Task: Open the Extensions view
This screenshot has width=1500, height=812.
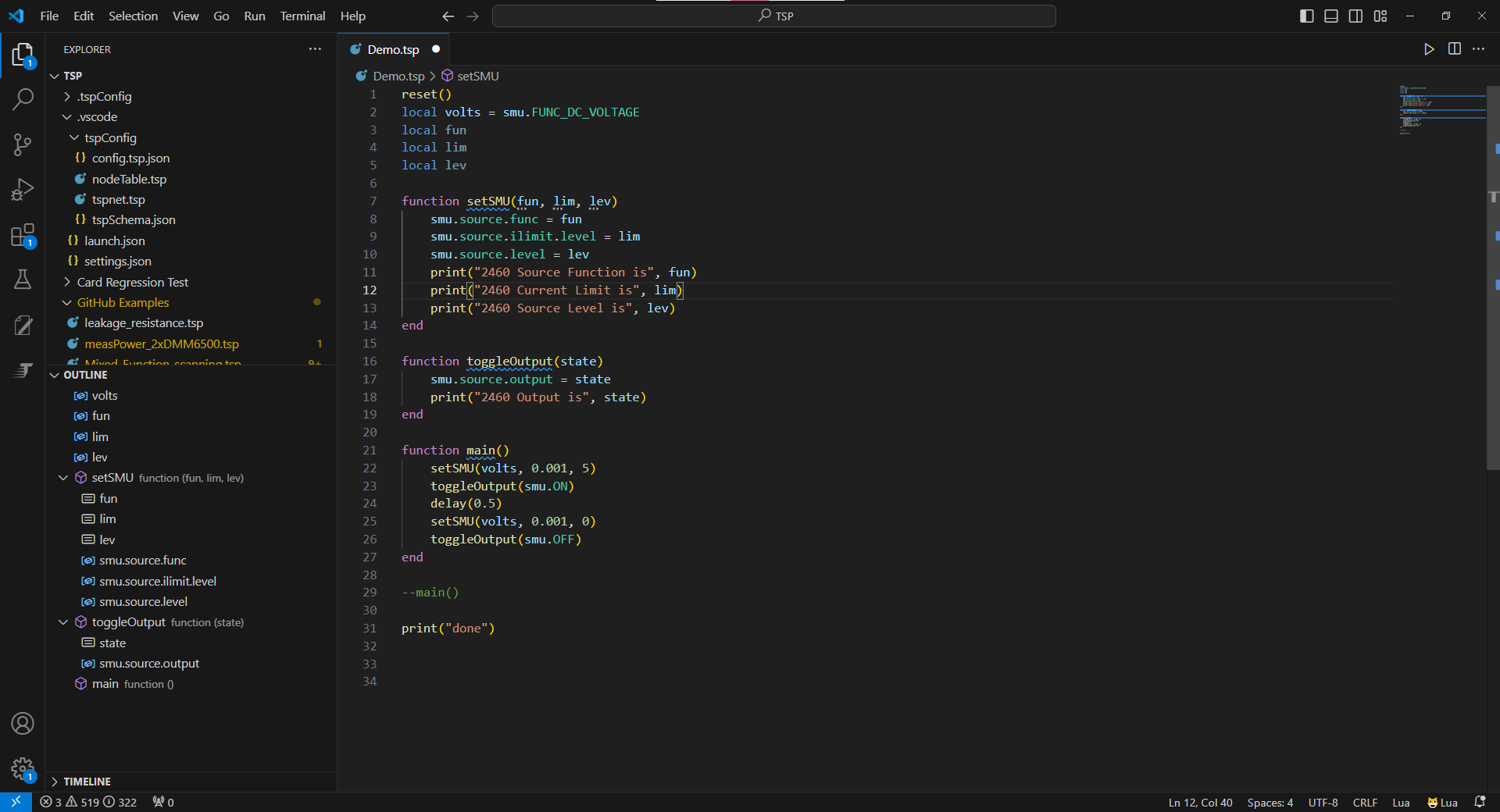Action: pos(23,235)
